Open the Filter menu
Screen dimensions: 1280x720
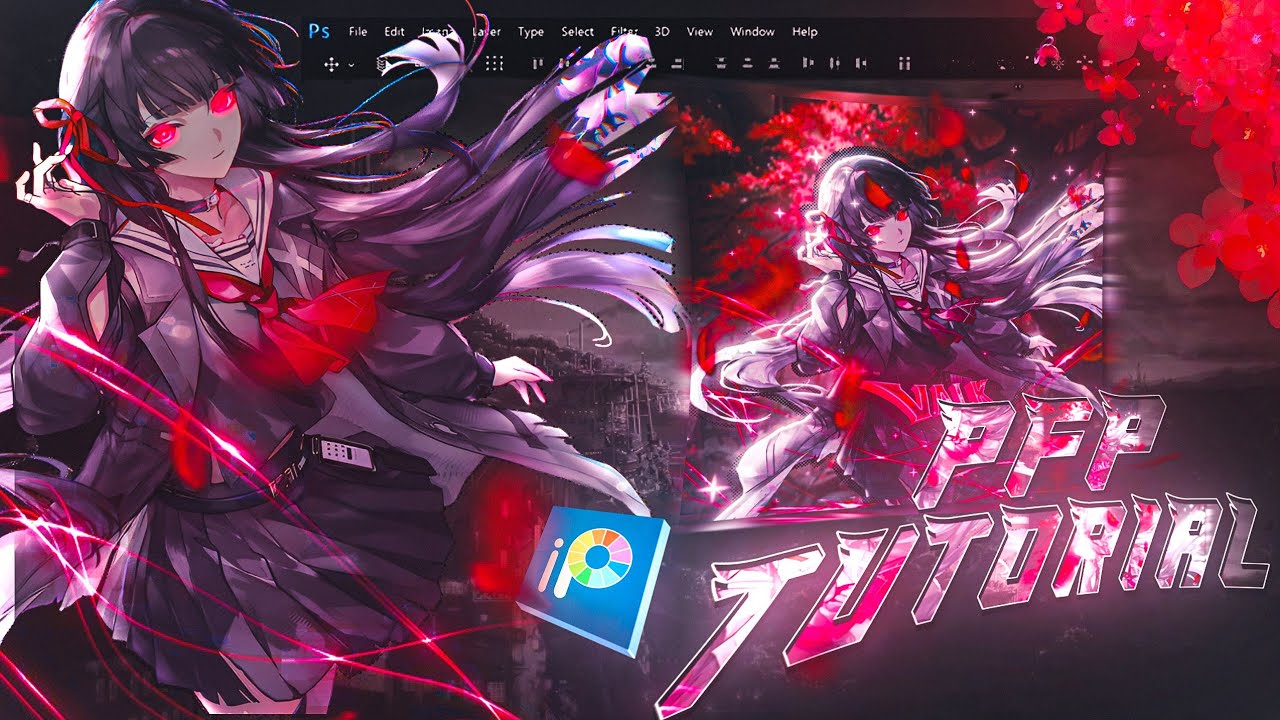tap(625, 32)
